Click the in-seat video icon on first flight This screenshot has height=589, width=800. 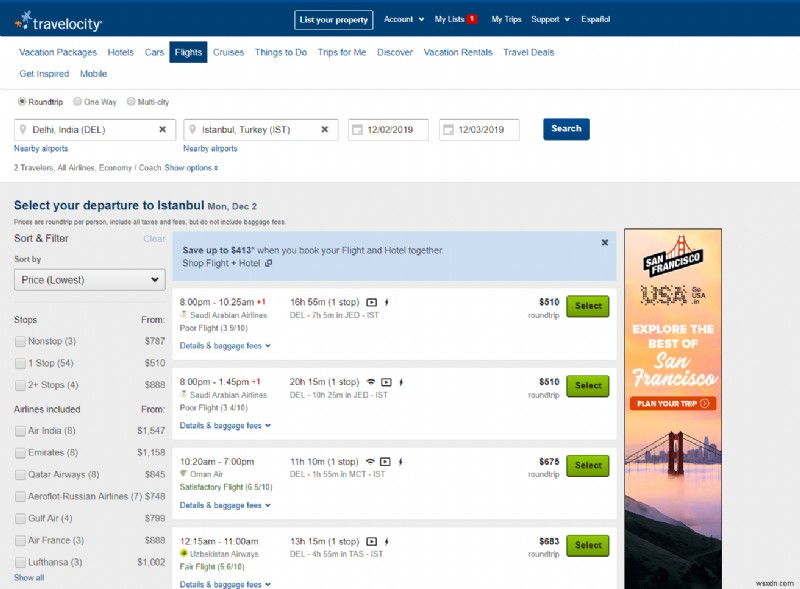coord(372,301)
